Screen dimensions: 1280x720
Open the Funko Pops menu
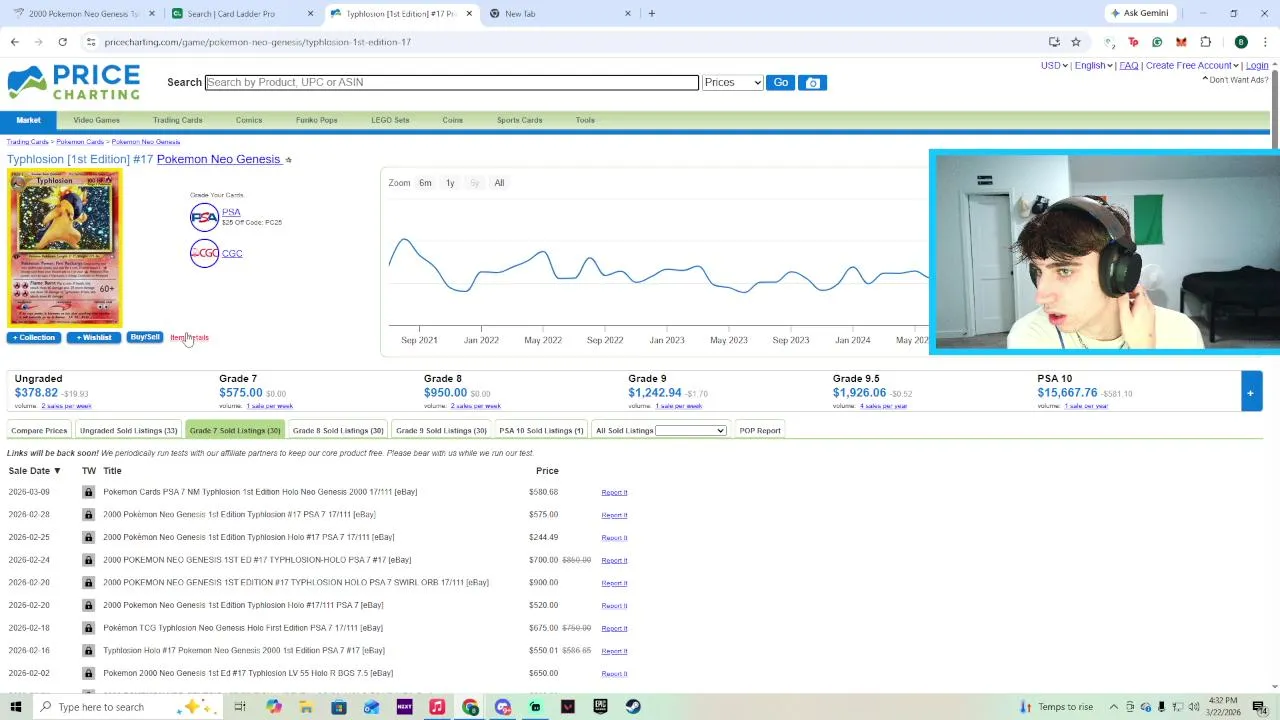click(316, 120)
